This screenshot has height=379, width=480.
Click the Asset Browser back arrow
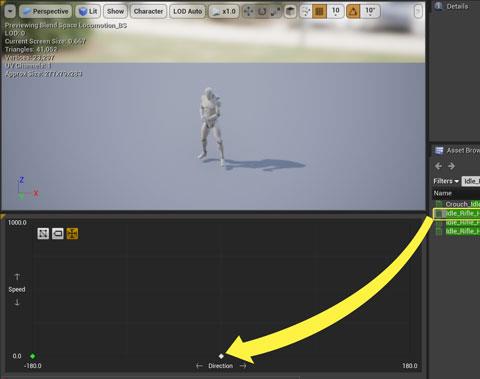(x=438, y=166)
